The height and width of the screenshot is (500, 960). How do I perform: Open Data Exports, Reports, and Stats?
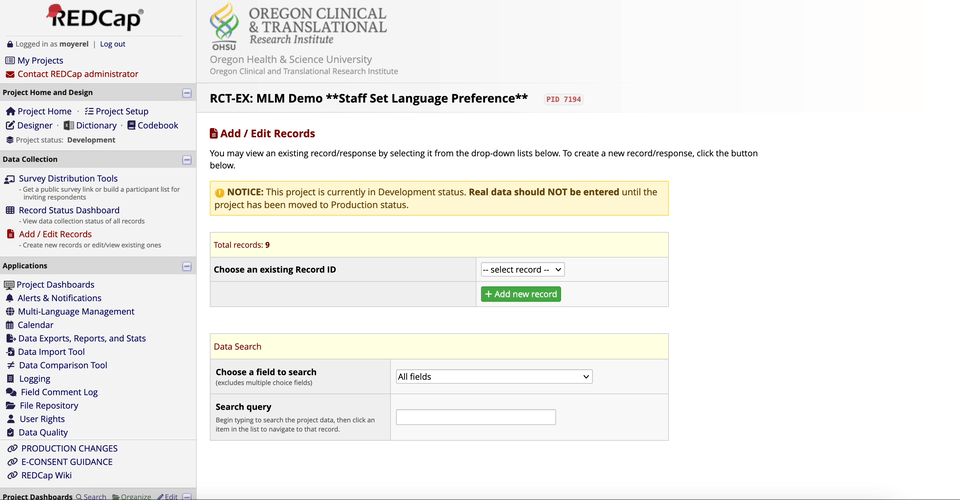click(82, 338)
